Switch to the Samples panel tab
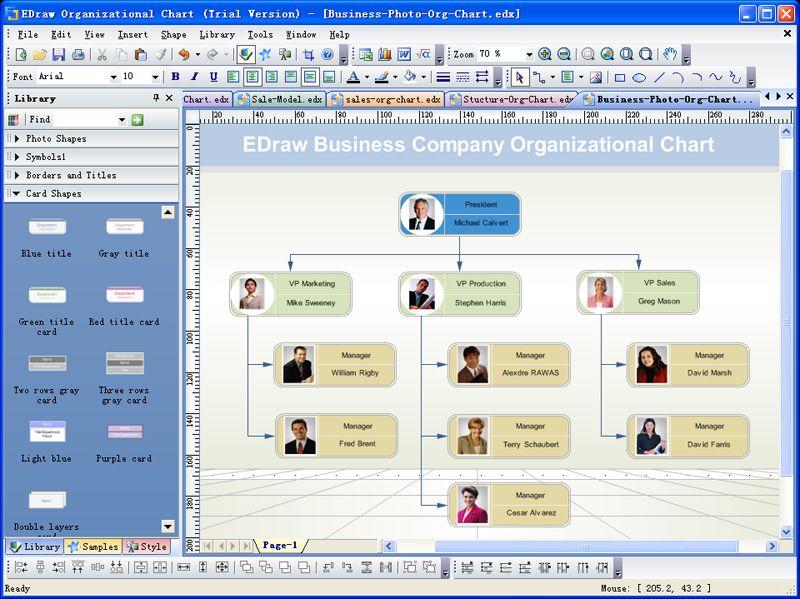The image size is (800, 599). 93,546
